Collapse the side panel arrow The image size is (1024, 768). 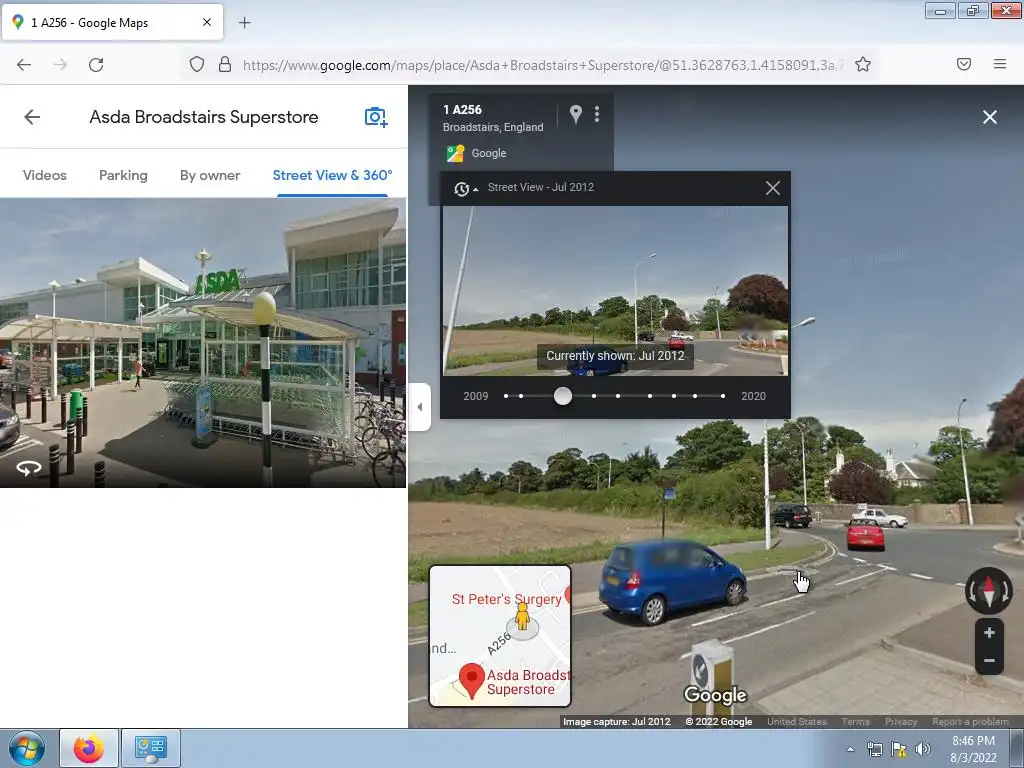[419, 407]
